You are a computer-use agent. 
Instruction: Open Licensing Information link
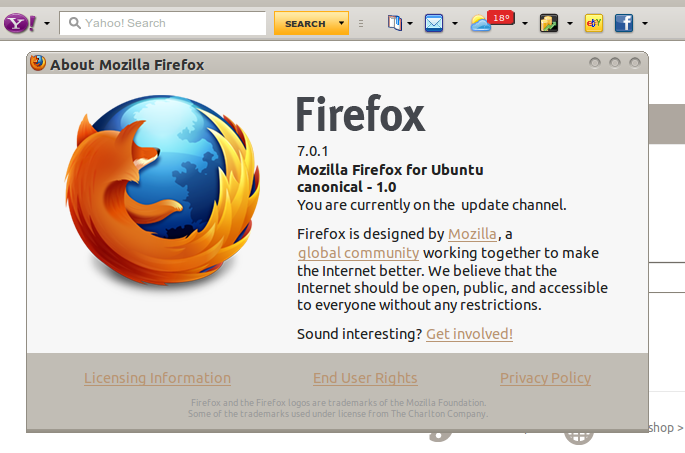157,378
